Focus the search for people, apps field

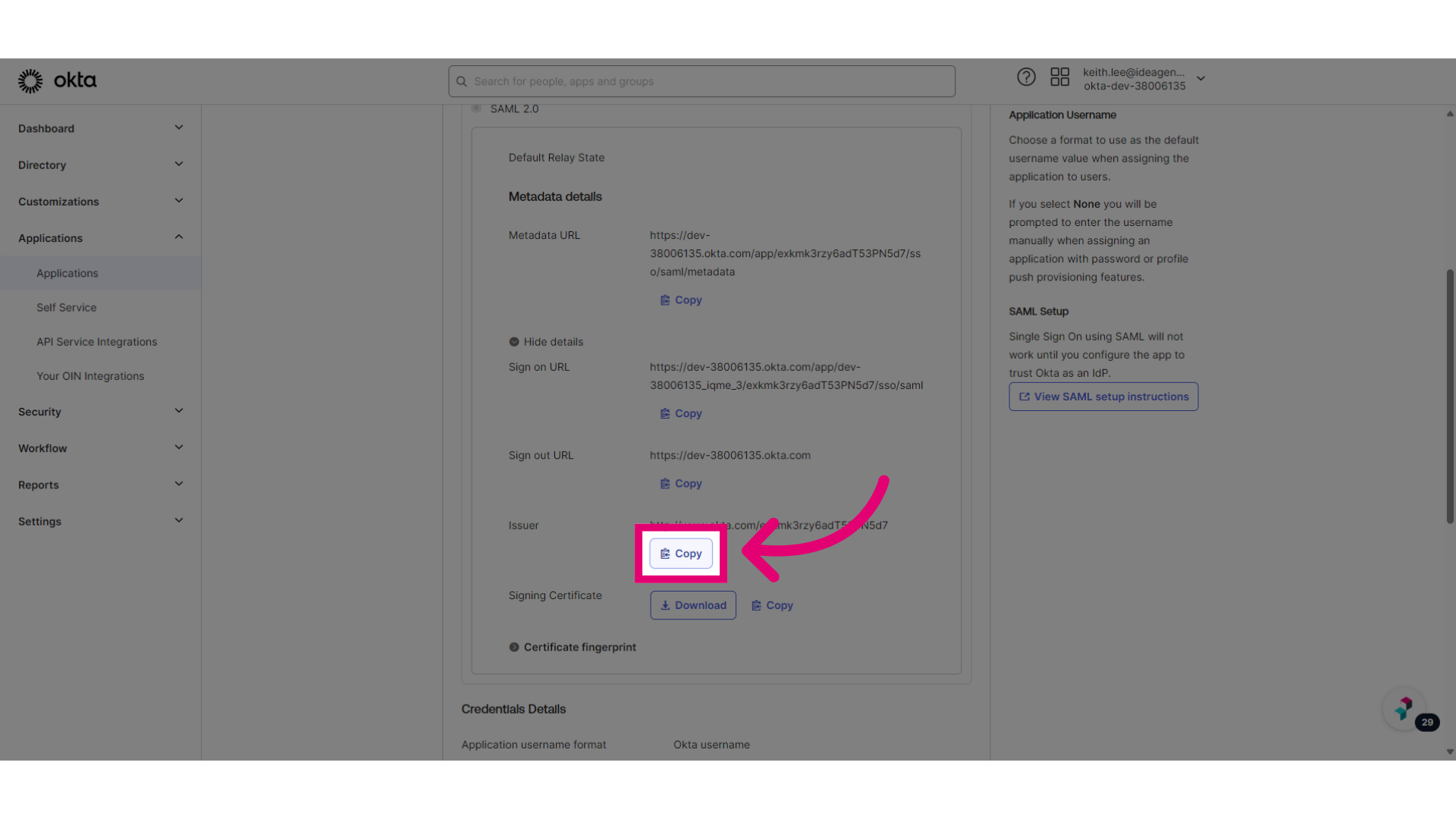[x=701, y=81]
